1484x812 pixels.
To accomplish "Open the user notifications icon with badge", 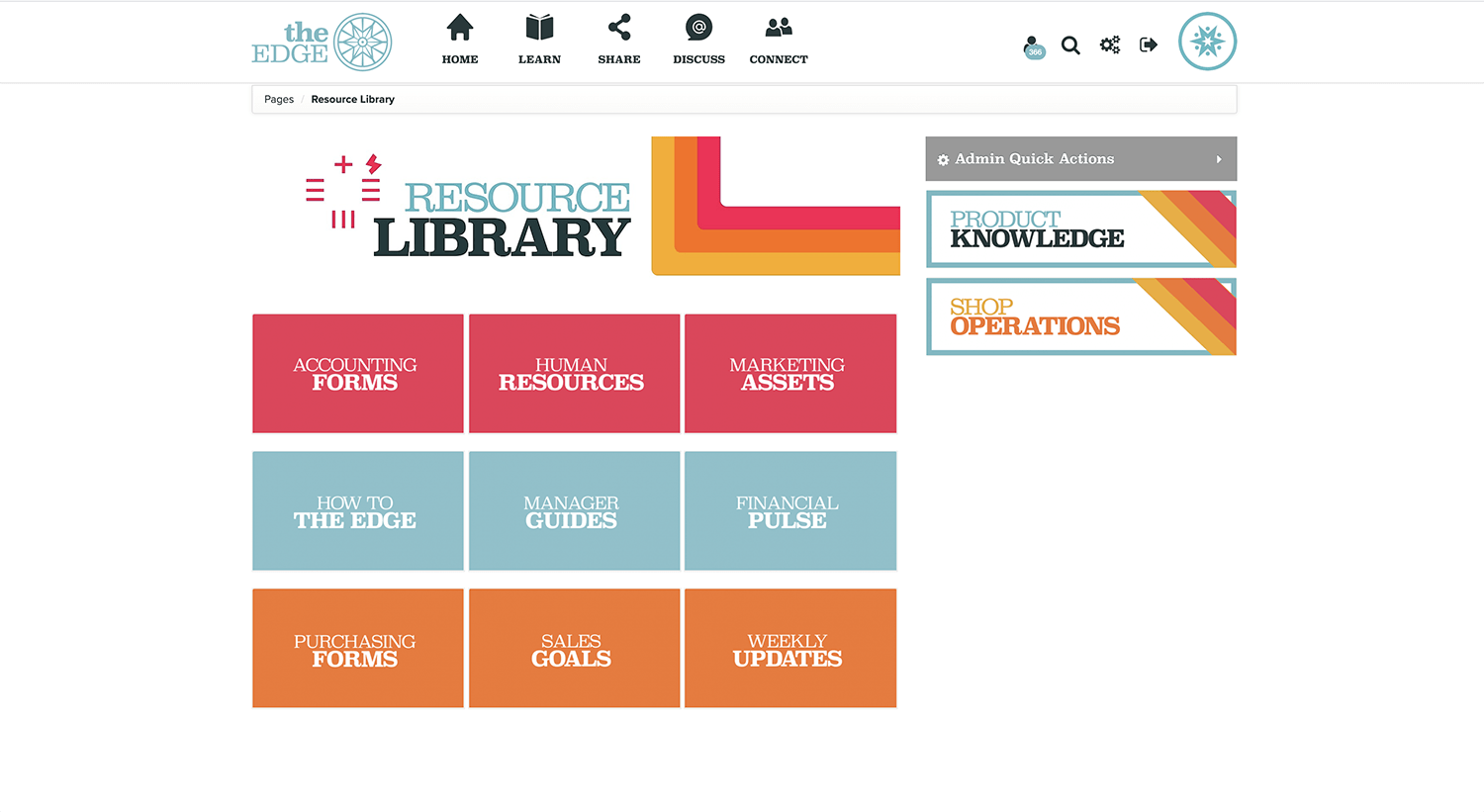I will coord(1033,46).
